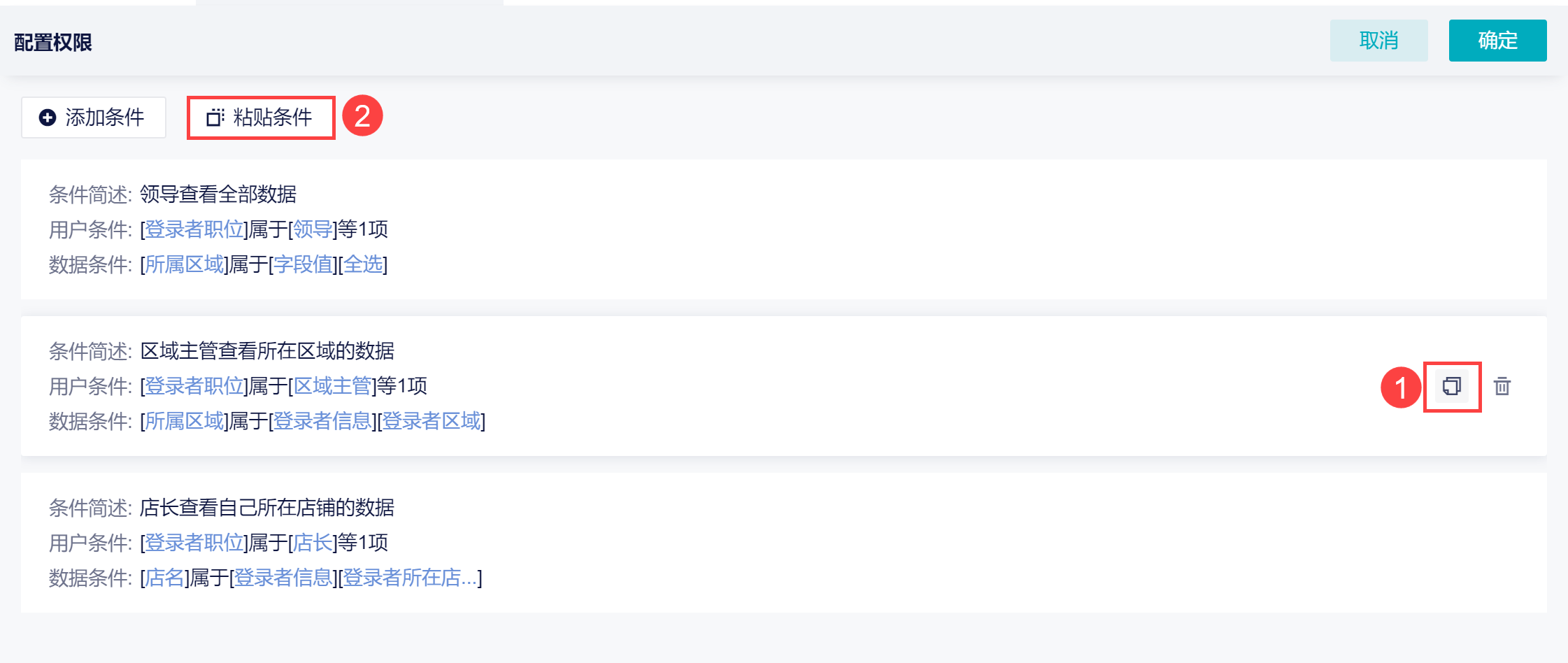Click 所属区域 in the 区域主管 condition
The width and height of the screenshot is (1568, 663).
coord(185,421)
